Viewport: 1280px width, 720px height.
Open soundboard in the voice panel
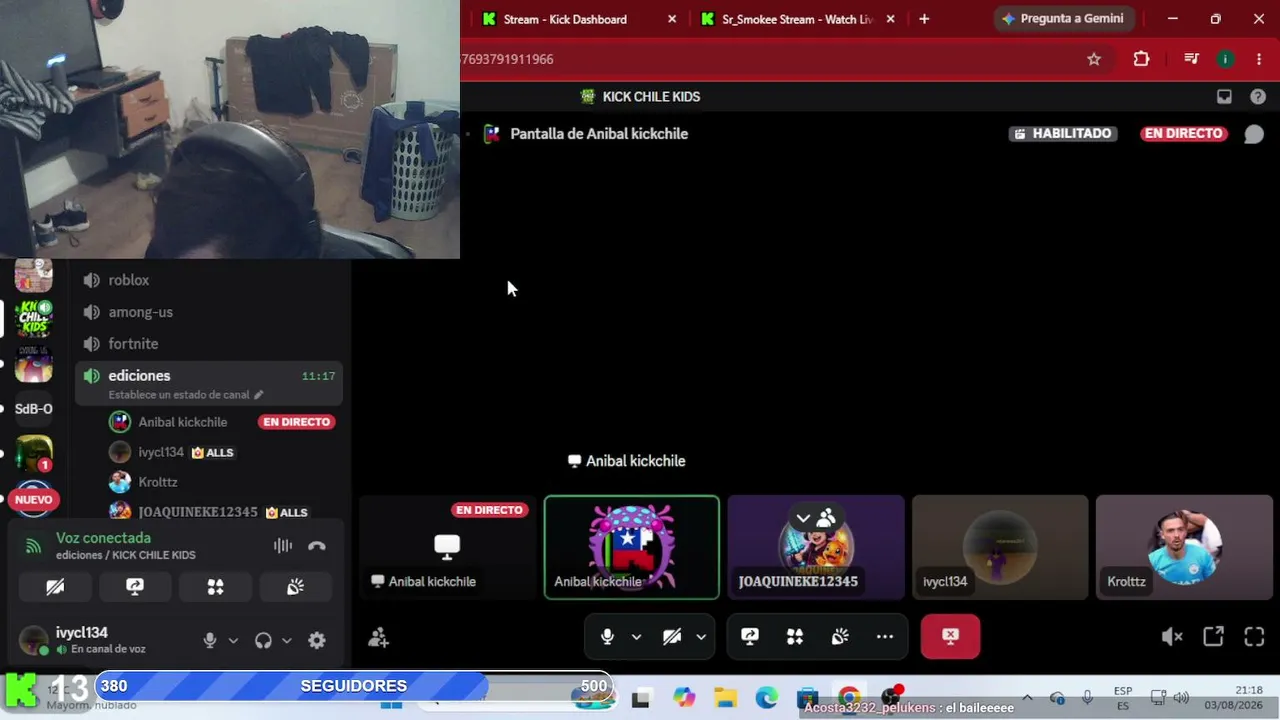point(295,587)
